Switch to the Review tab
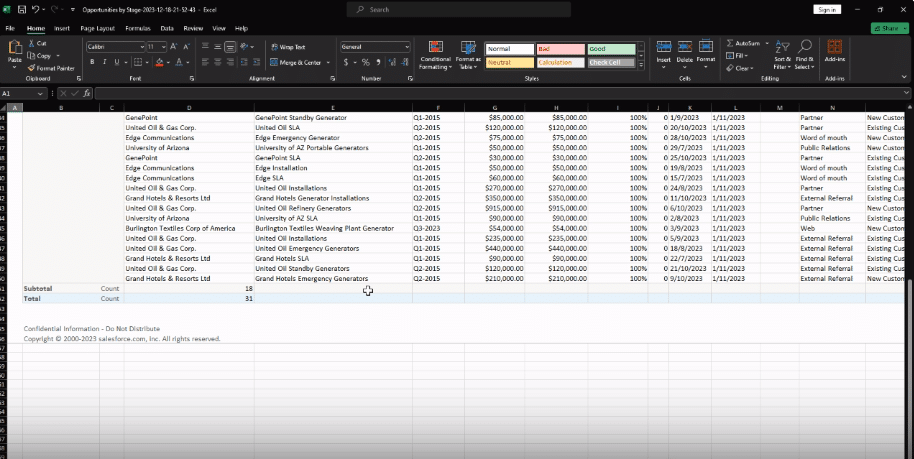This screenshot has height=459, width=914. pyautogui.click(x=193, y=28)
